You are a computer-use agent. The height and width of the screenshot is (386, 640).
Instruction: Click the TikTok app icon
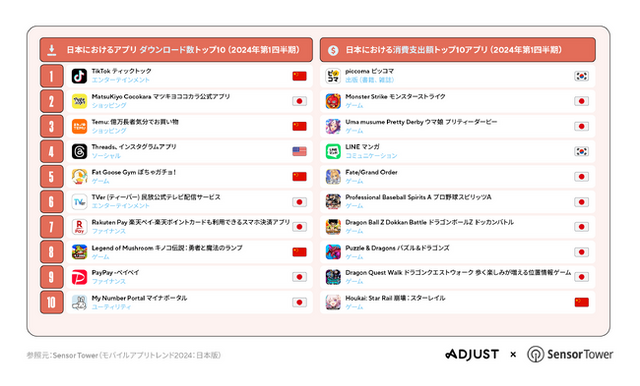[79, 76]
